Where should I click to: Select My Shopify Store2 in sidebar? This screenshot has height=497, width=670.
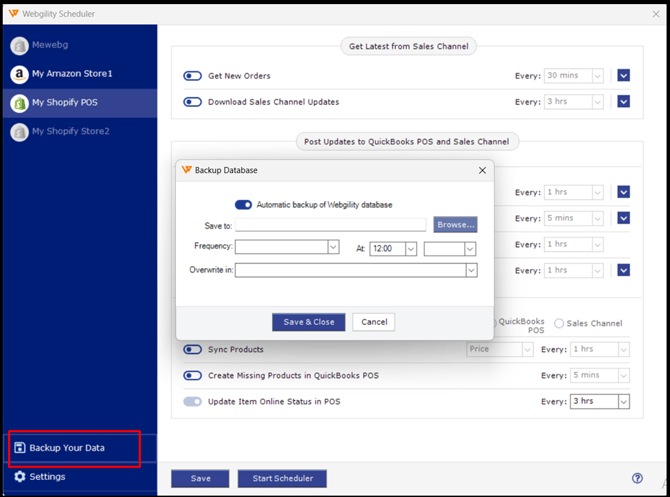[70, 131]
